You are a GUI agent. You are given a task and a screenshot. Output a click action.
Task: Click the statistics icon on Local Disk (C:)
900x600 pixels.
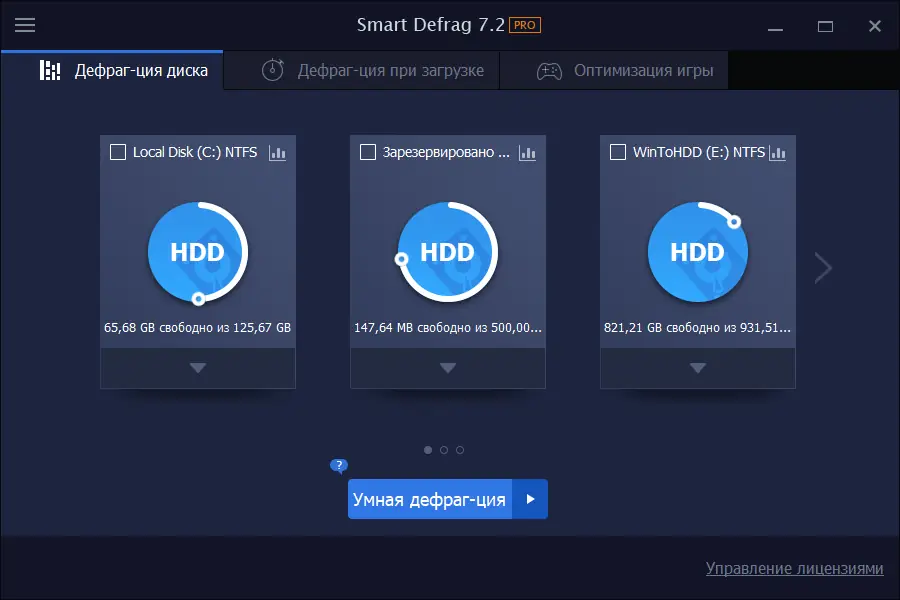279,152
